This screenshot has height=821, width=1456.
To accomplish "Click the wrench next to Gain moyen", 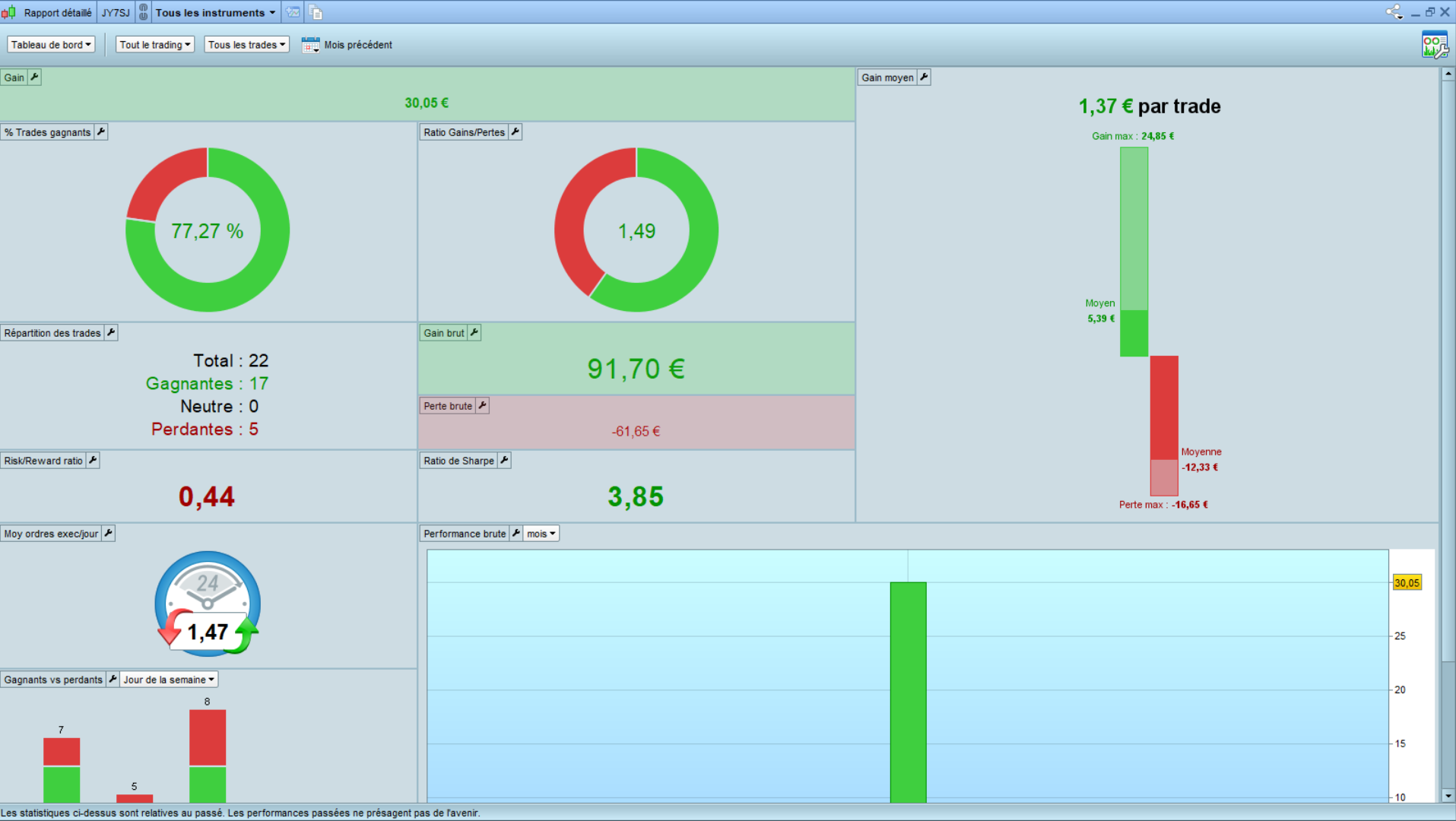I will pos(924,78).
